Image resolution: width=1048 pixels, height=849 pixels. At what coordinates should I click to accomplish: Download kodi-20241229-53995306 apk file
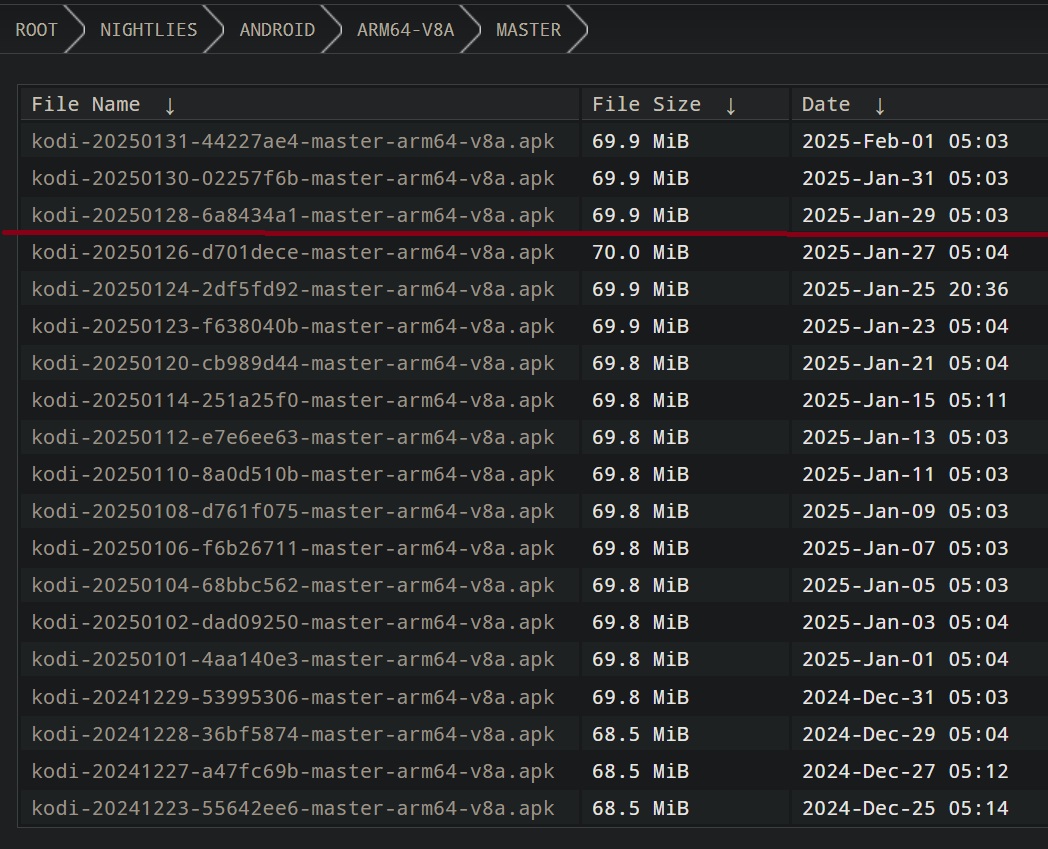point(293,697)
